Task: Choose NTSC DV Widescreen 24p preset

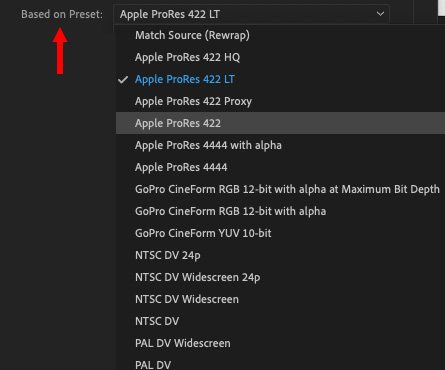Action: coord(280,277)
